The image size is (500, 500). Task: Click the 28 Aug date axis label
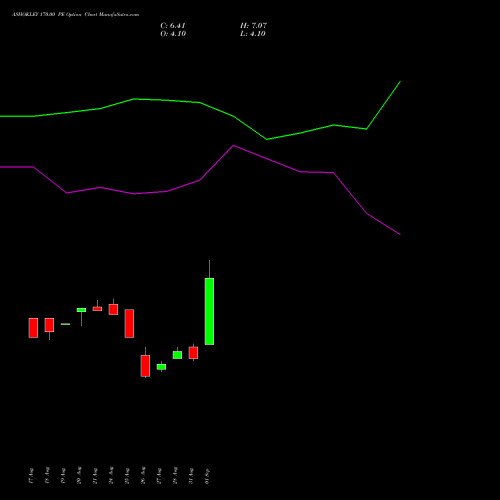(x=175, y=475)
